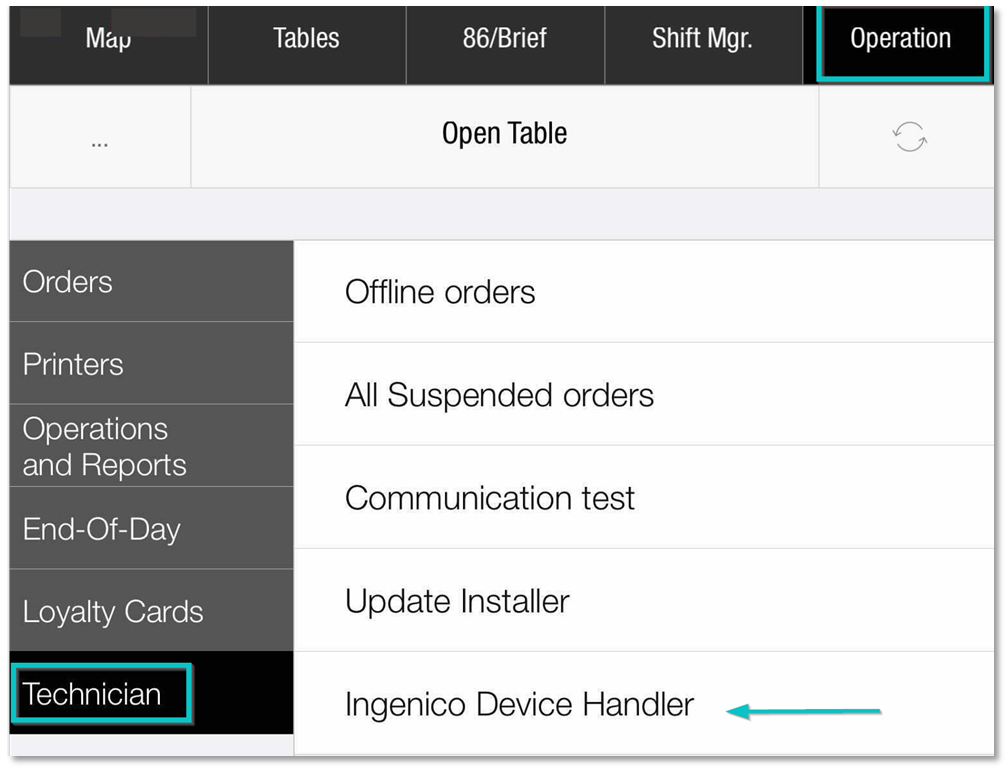Choose Operations and Reports category
The height and width of the screenshot is (770, 1008).
150,446
